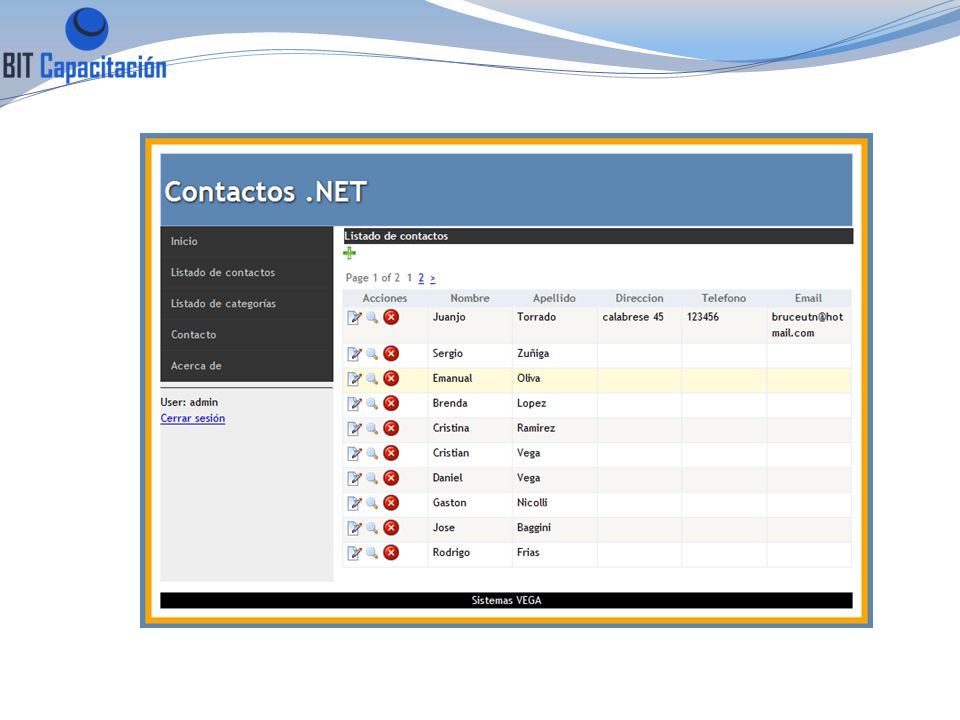
Task: Edit the Brenda Lopez contact
Action: click(x=354, y=403)
